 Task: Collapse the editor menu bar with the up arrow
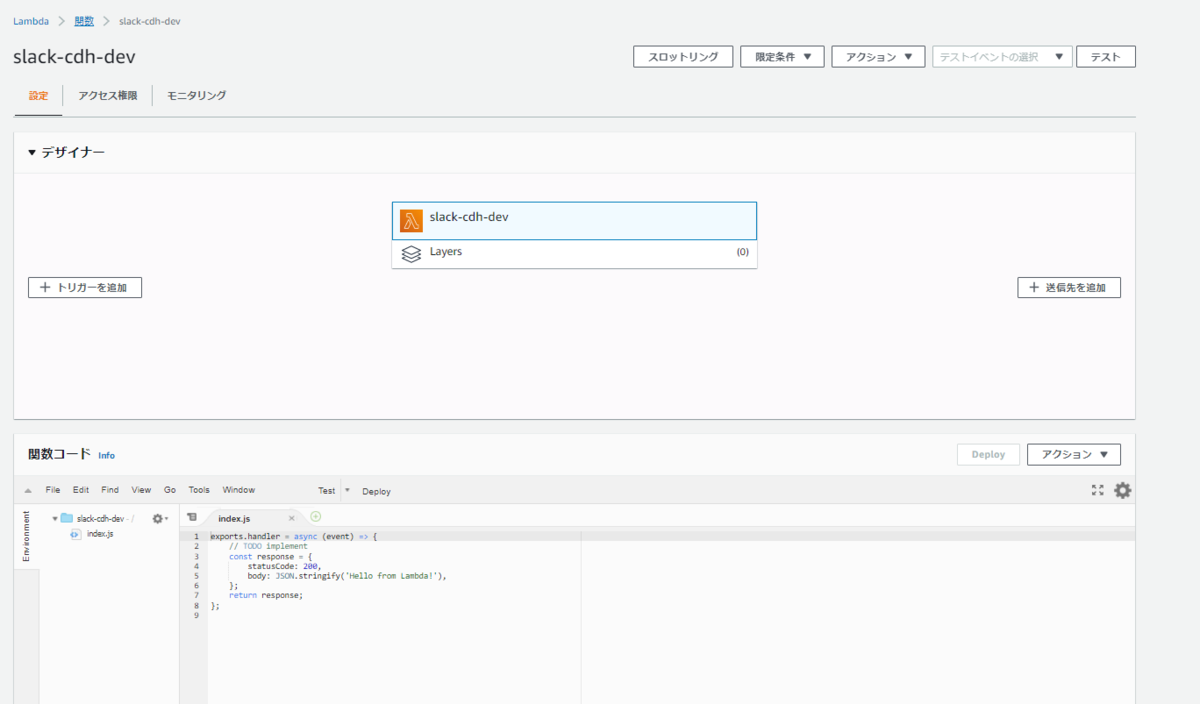click(x=28, y=491)
